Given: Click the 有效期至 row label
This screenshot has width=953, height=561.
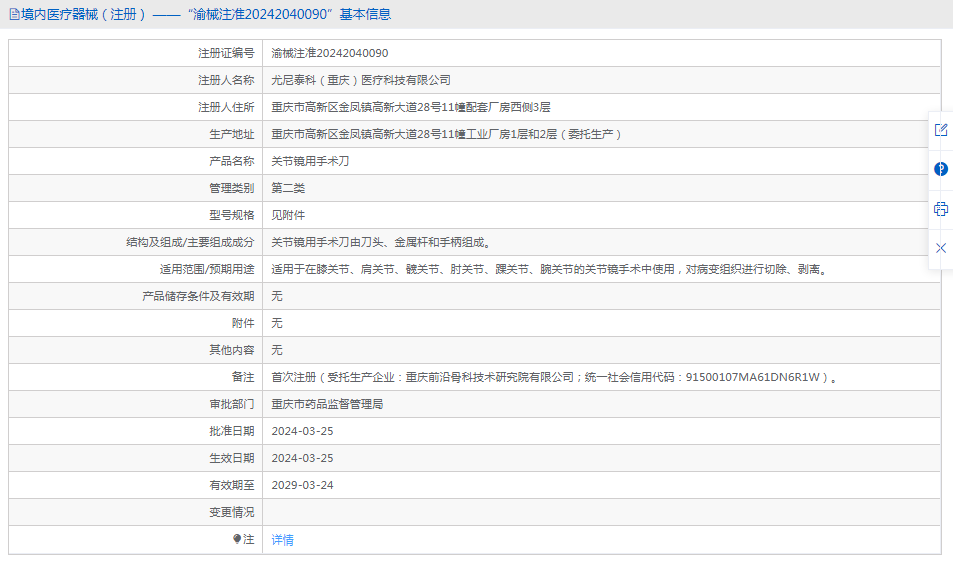Looking at the screenshot, I should [232, 485].
